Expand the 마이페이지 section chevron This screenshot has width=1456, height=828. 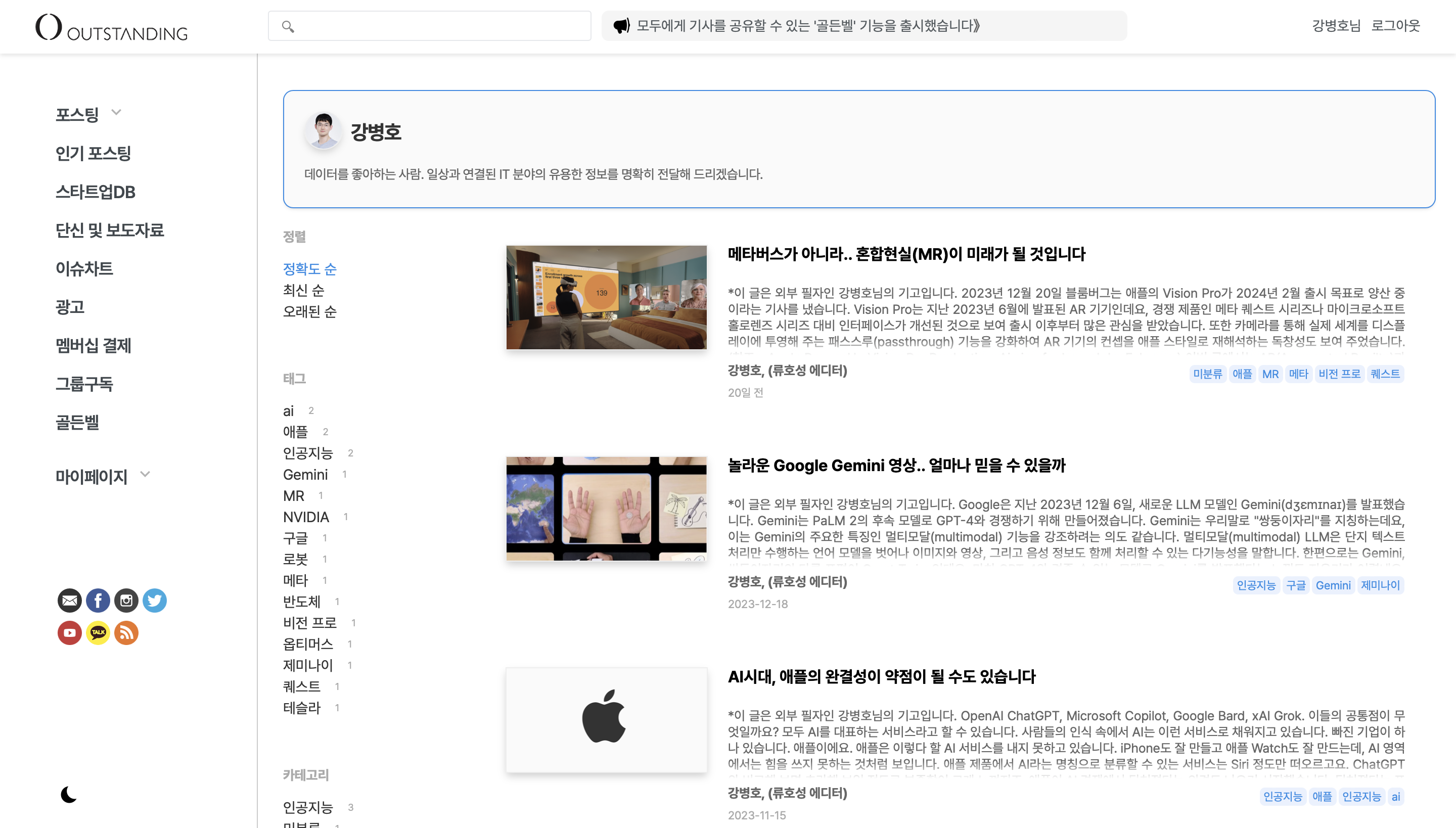click(146, 474)
